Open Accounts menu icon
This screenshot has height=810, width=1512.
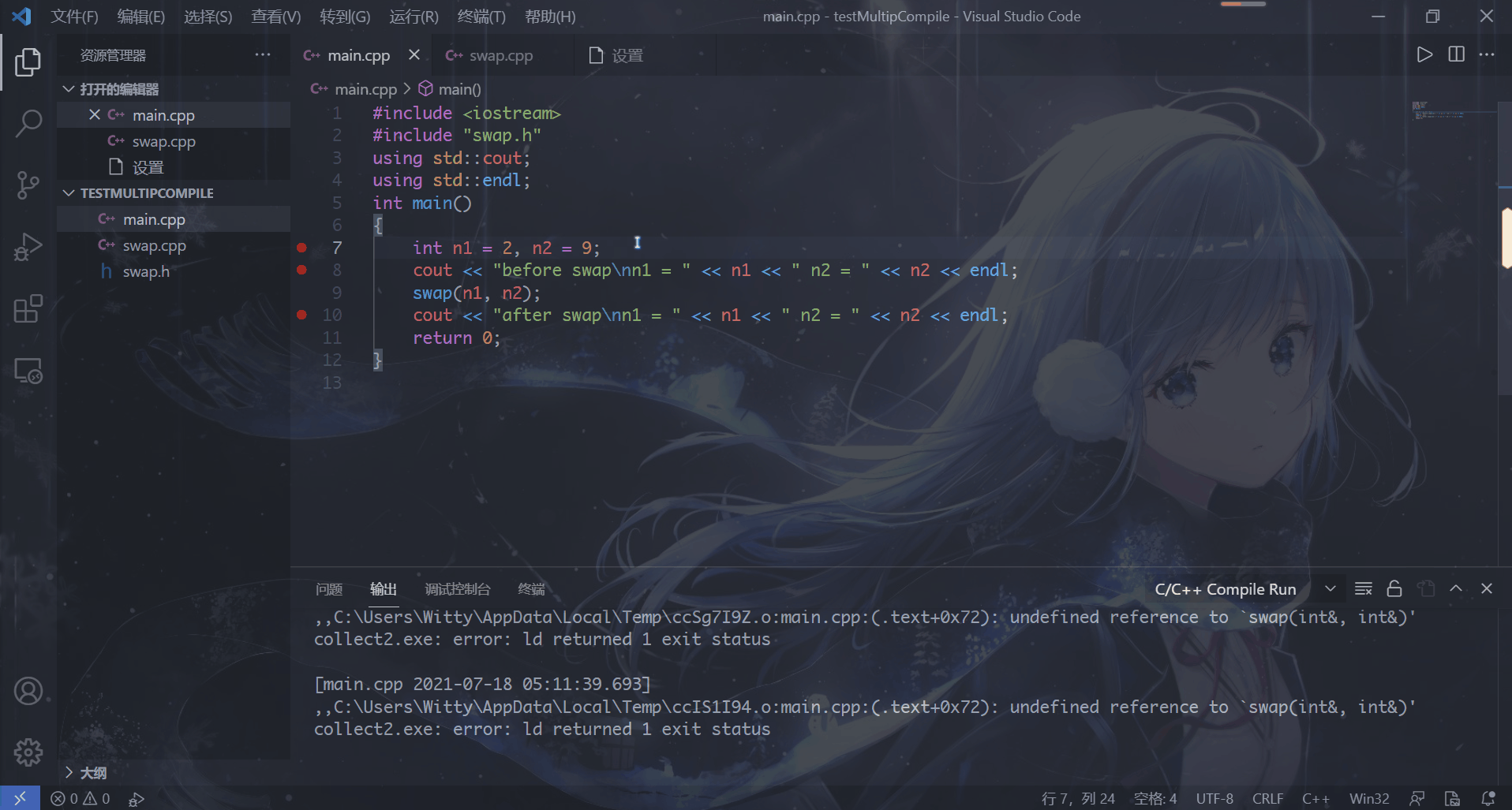pyautogui.click(x=28, y=691)
